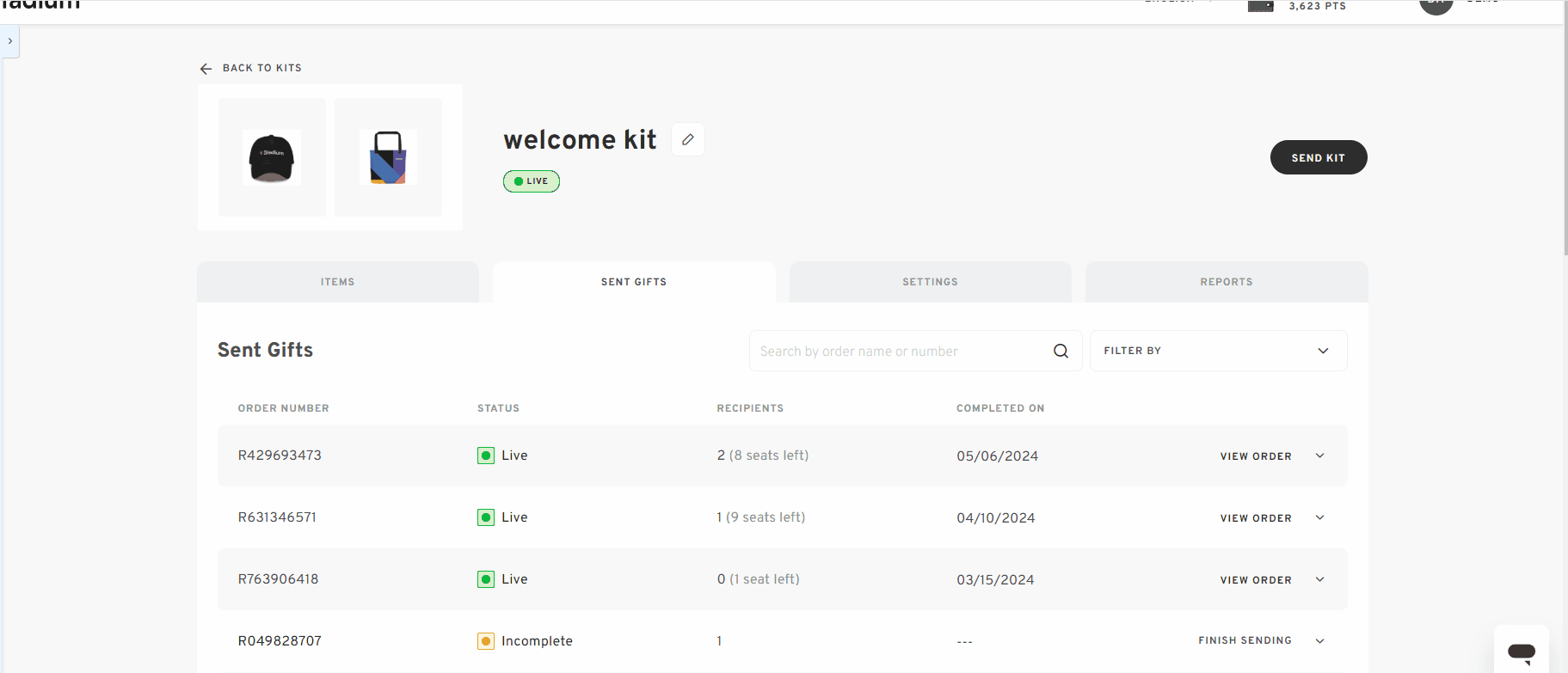1568x673 pixels.
Task: Click the '0 (1 seat left)' recipients cell
Action: click(x=759, y=579)
